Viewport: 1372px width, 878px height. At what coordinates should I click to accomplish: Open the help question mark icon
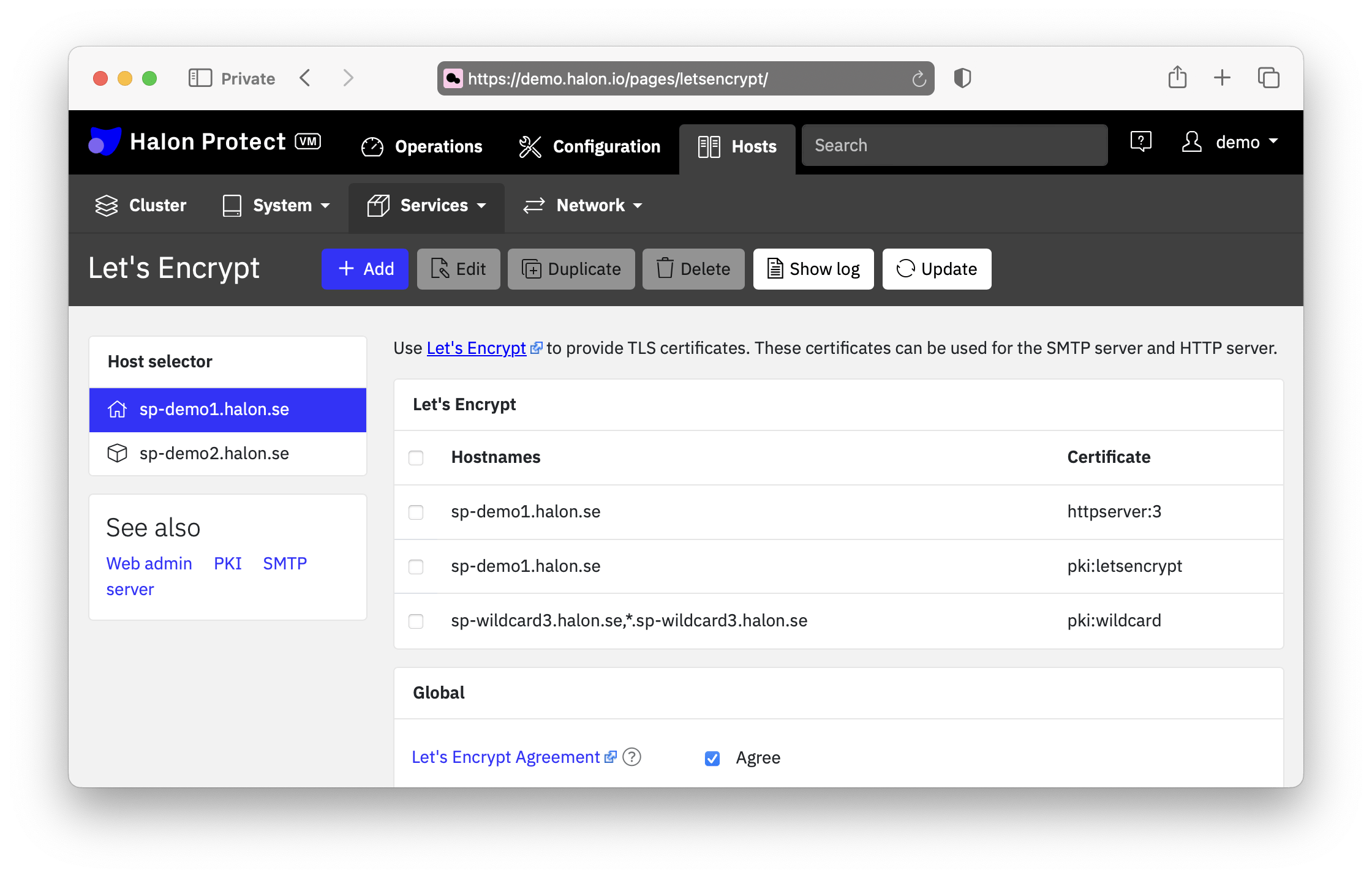coord(1140,141)
